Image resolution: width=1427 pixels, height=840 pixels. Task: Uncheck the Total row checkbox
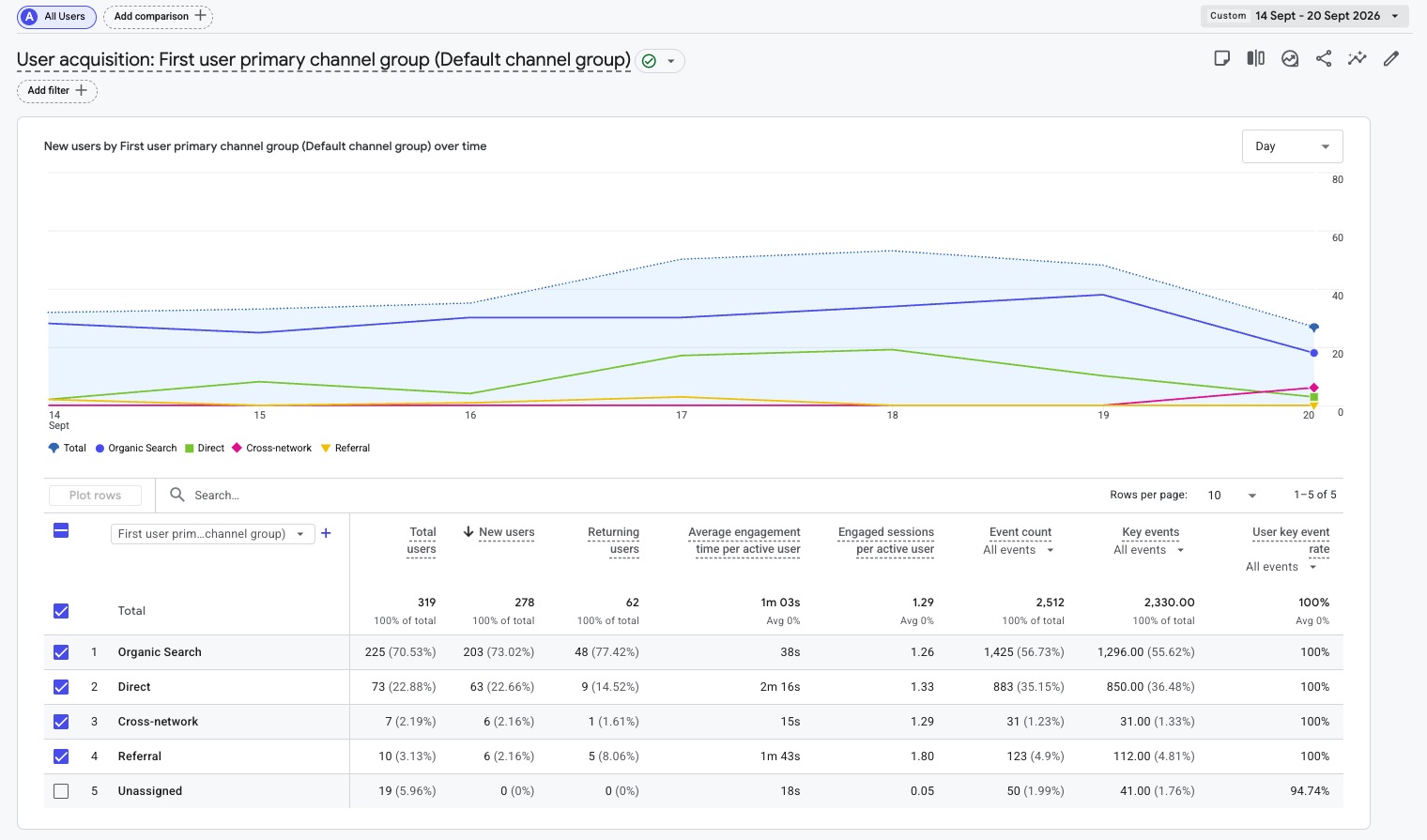(x=61, y=611)
